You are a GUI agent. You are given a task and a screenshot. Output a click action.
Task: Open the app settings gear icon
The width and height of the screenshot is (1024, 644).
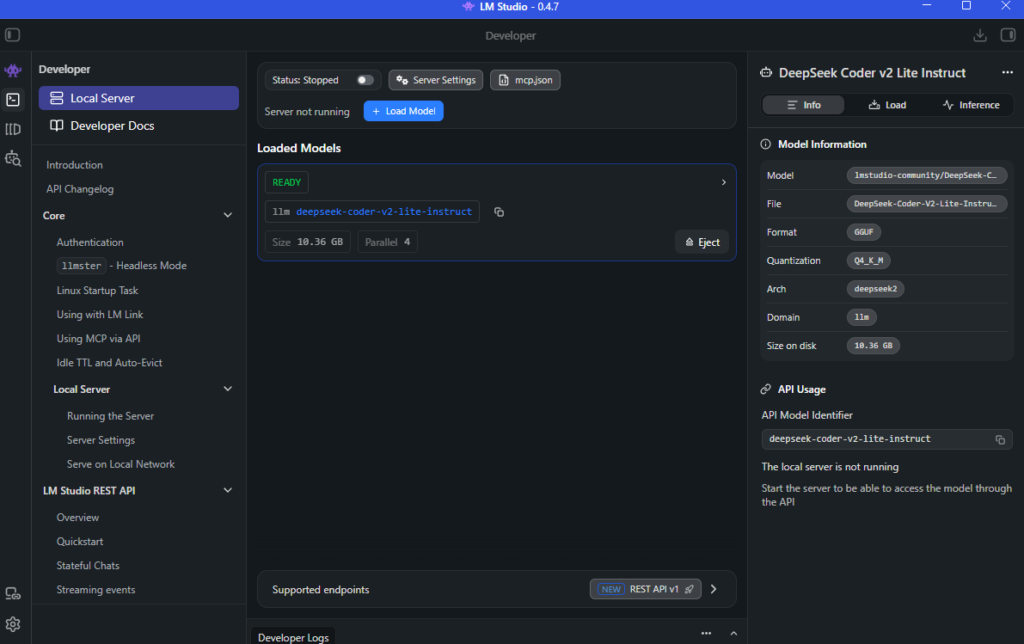(13, 624)
